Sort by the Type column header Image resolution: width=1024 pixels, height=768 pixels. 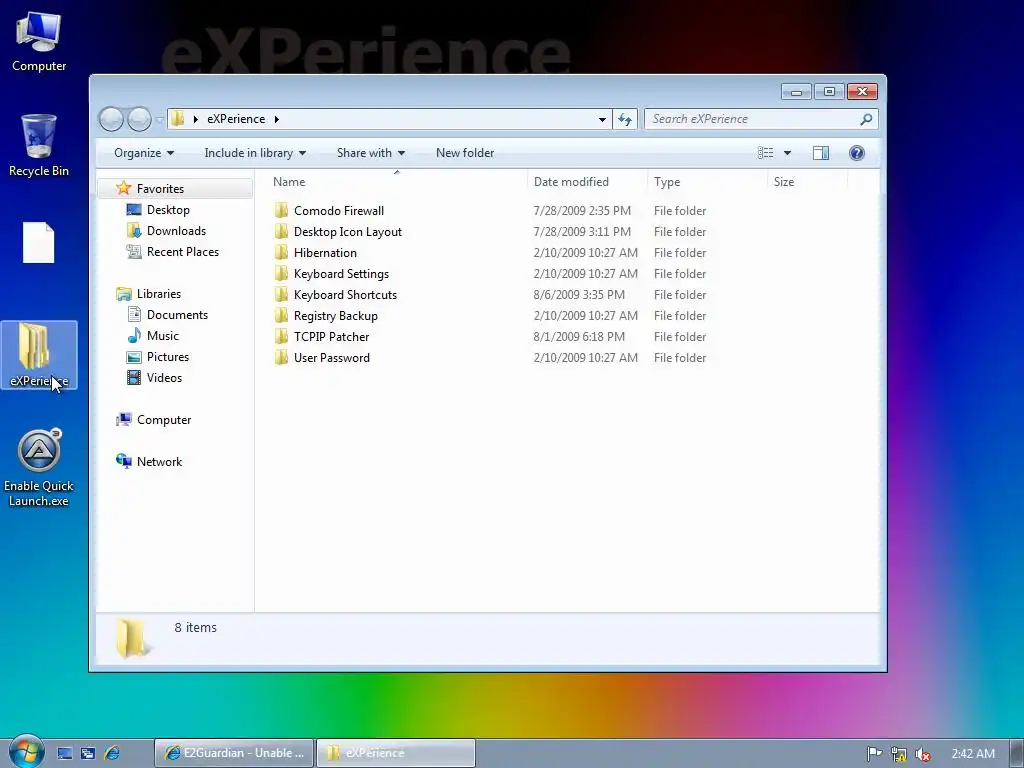tap(707, 182)
